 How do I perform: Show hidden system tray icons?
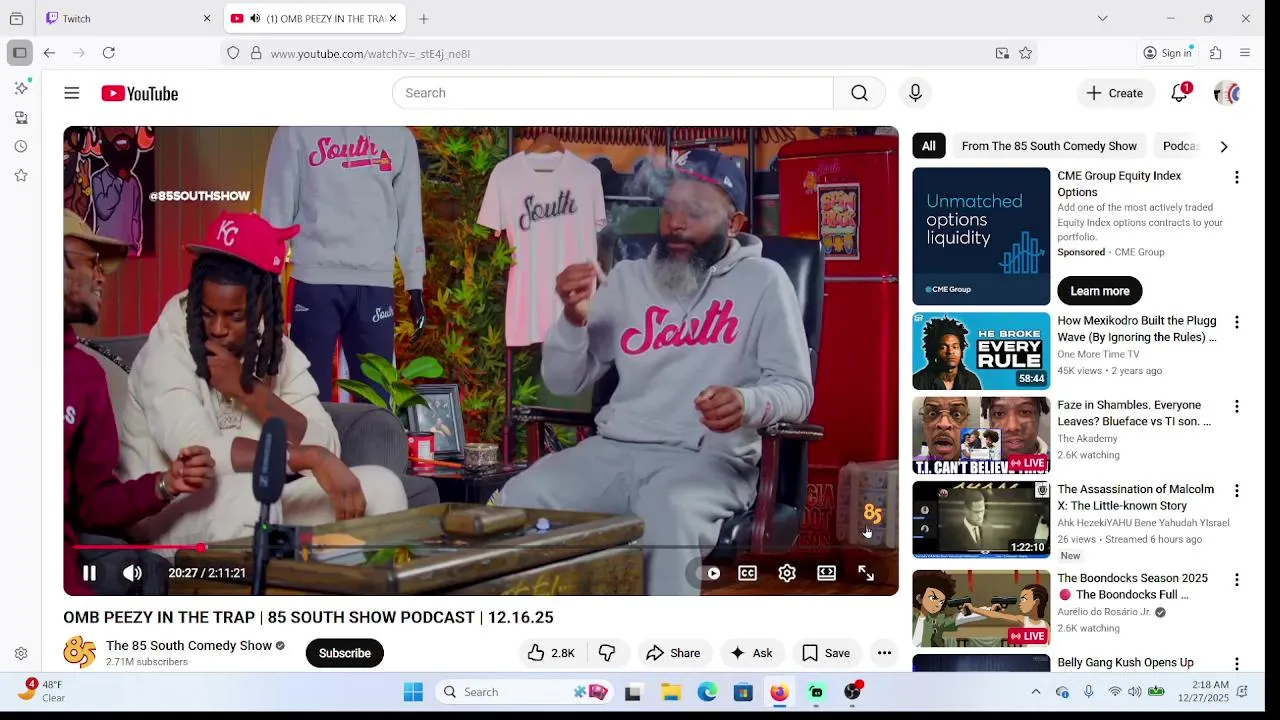click(1036, 692)
